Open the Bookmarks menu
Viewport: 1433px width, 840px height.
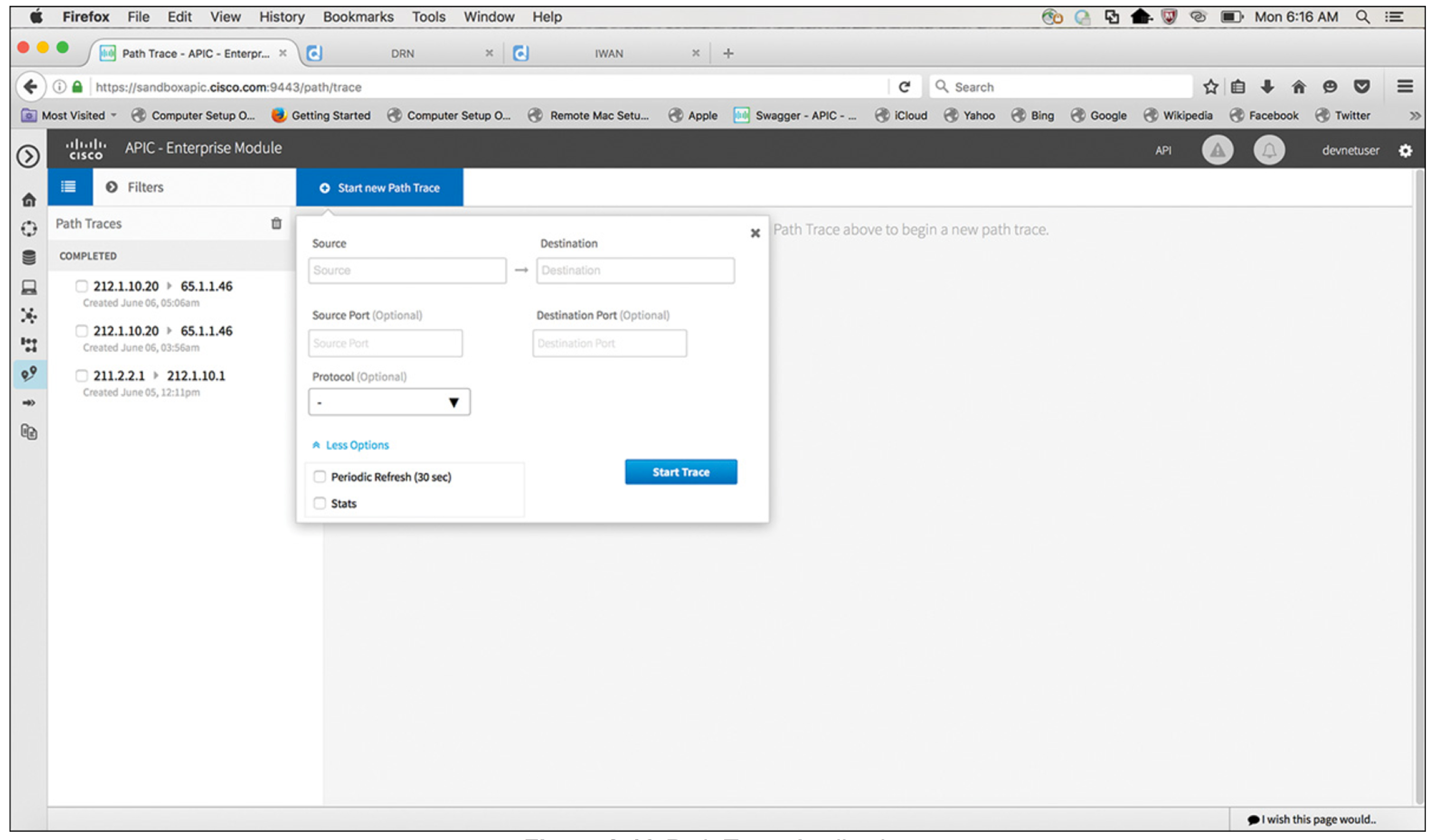(x=358, y=17)
